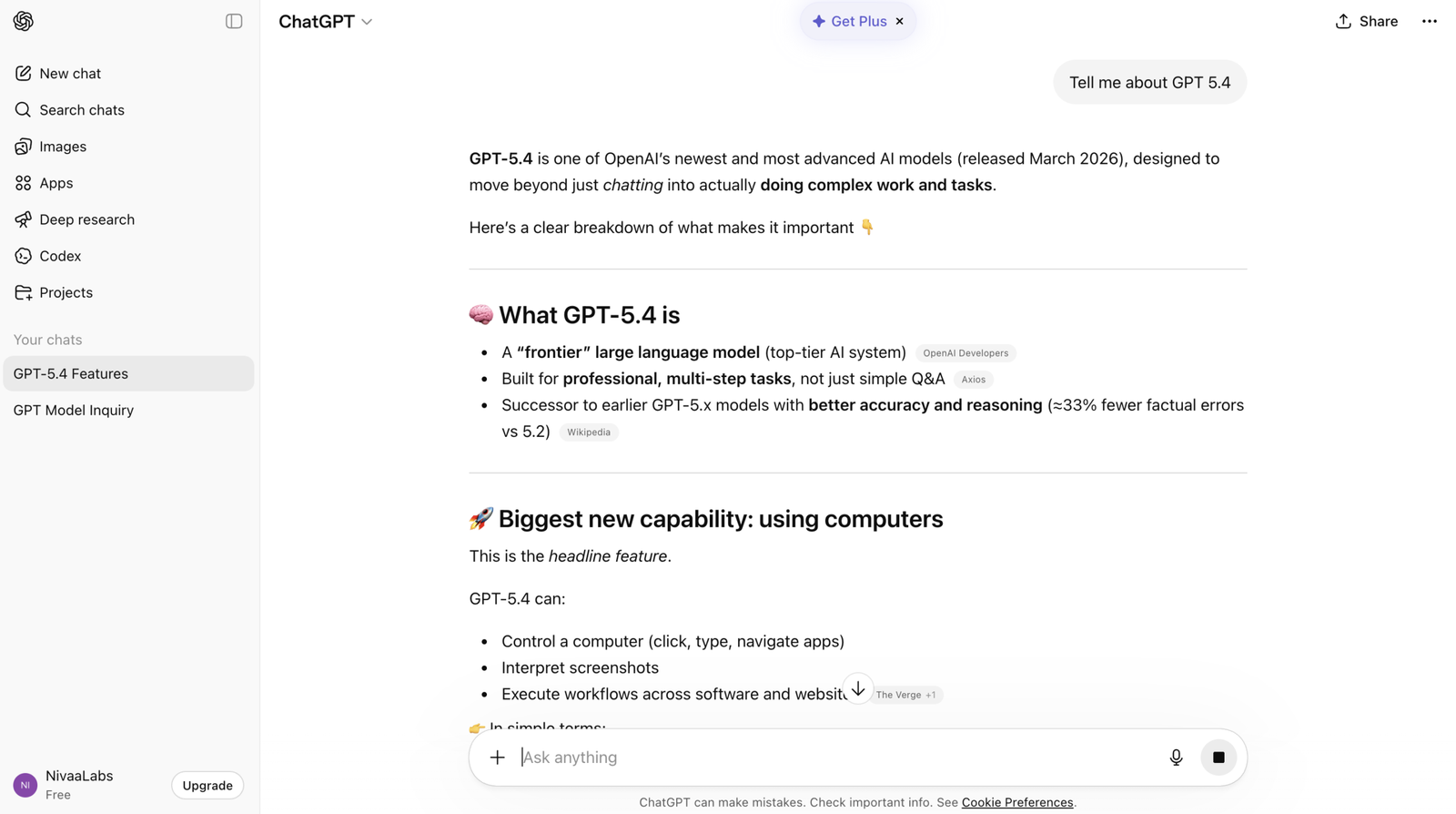Share this conversation
Screen dimensions: 1456x814
(1366, 21)
